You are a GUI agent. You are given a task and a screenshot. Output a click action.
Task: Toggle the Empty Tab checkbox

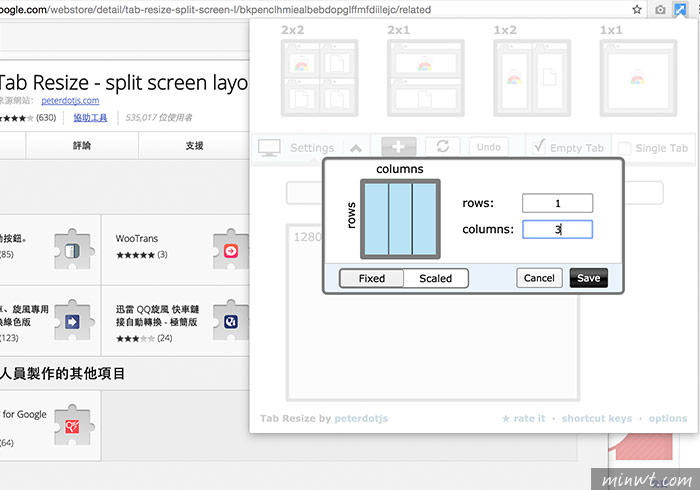[539, 146]
